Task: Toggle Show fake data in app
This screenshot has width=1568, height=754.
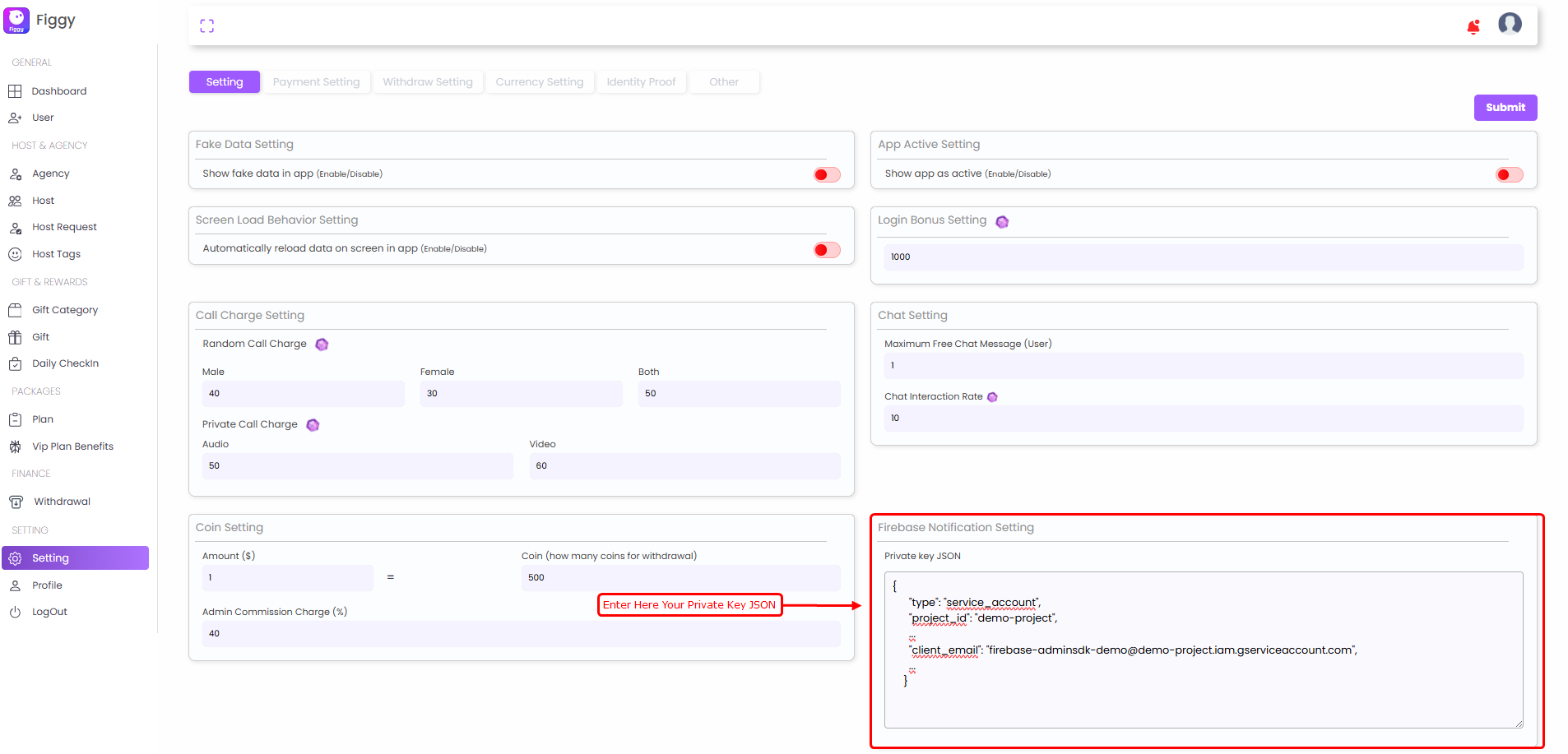Action: click(827, 174)
